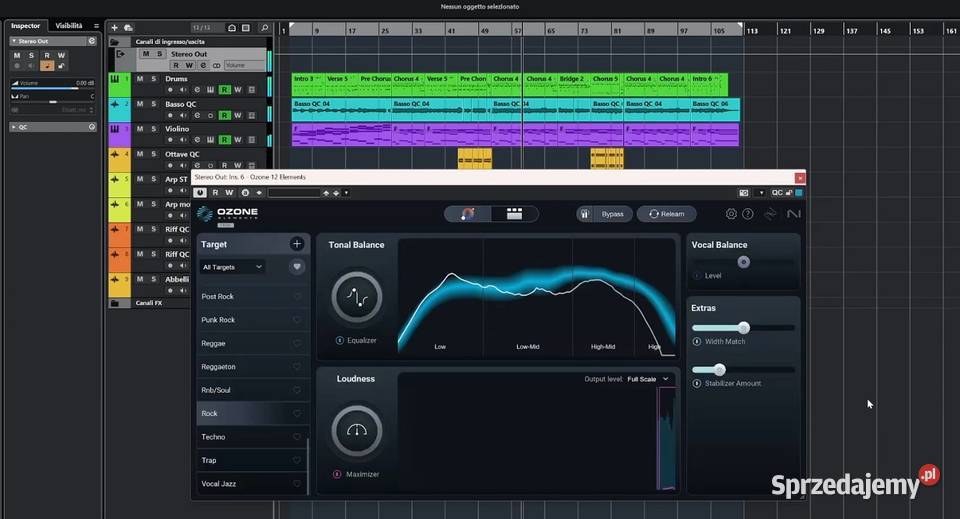Click the Intro 3 drum clip
Image resolution: width=960 pixels, height=519 pixels.
pyautogui.click(x=308, y=84)
